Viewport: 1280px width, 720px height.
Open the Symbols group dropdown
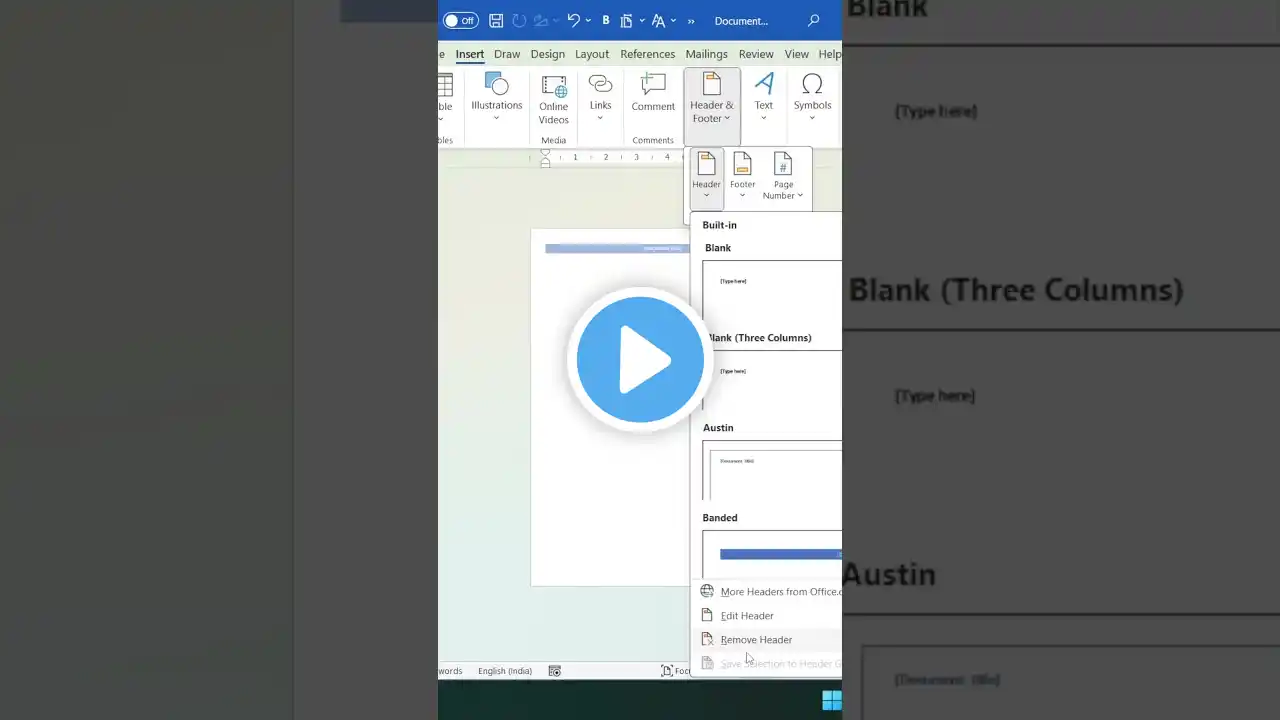tap(812, 97)
